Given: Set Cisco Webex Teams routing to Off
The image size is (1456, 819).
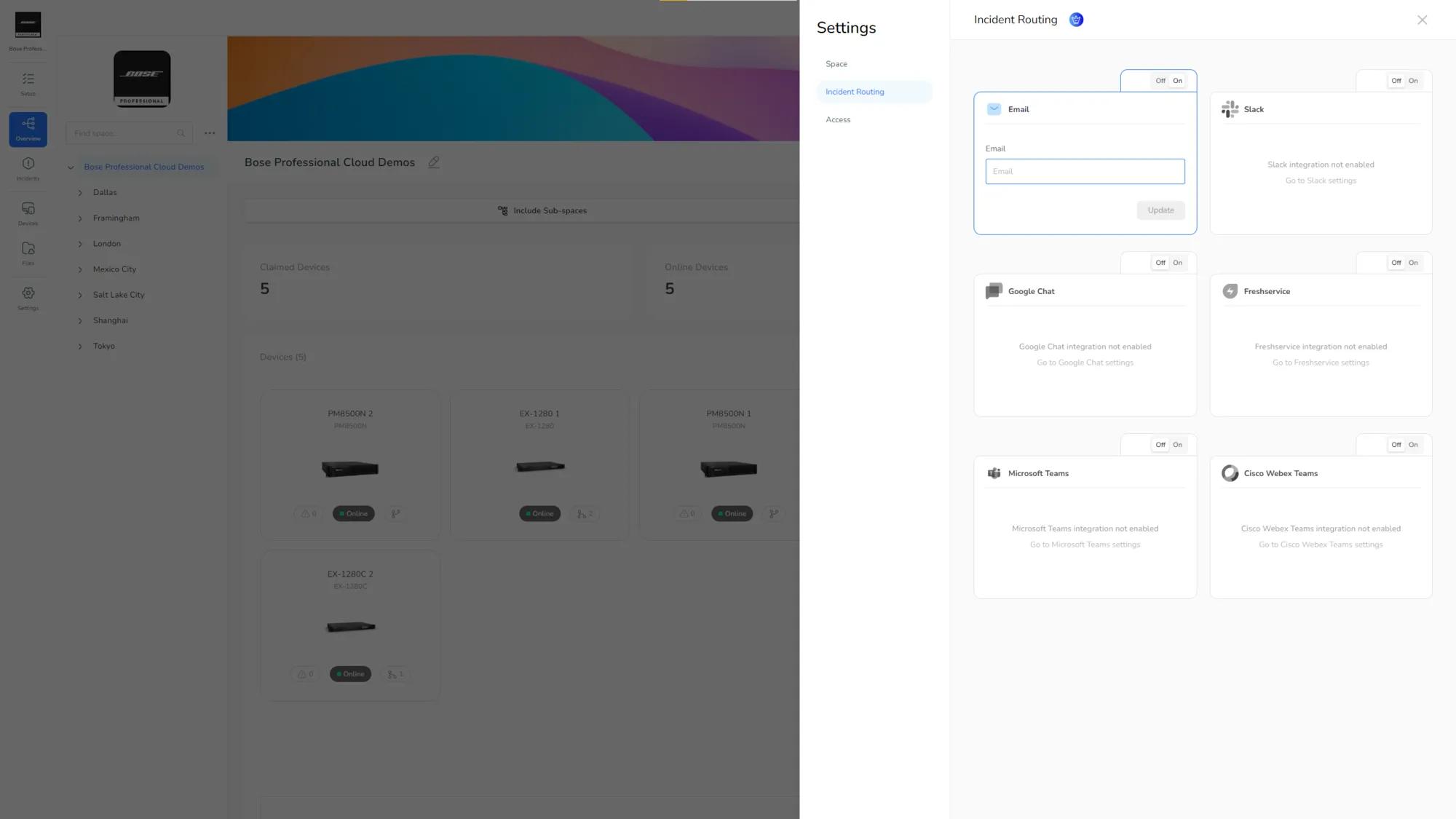Looking at the screenshot, I should pyautogui.click(x=1396, y=445).
